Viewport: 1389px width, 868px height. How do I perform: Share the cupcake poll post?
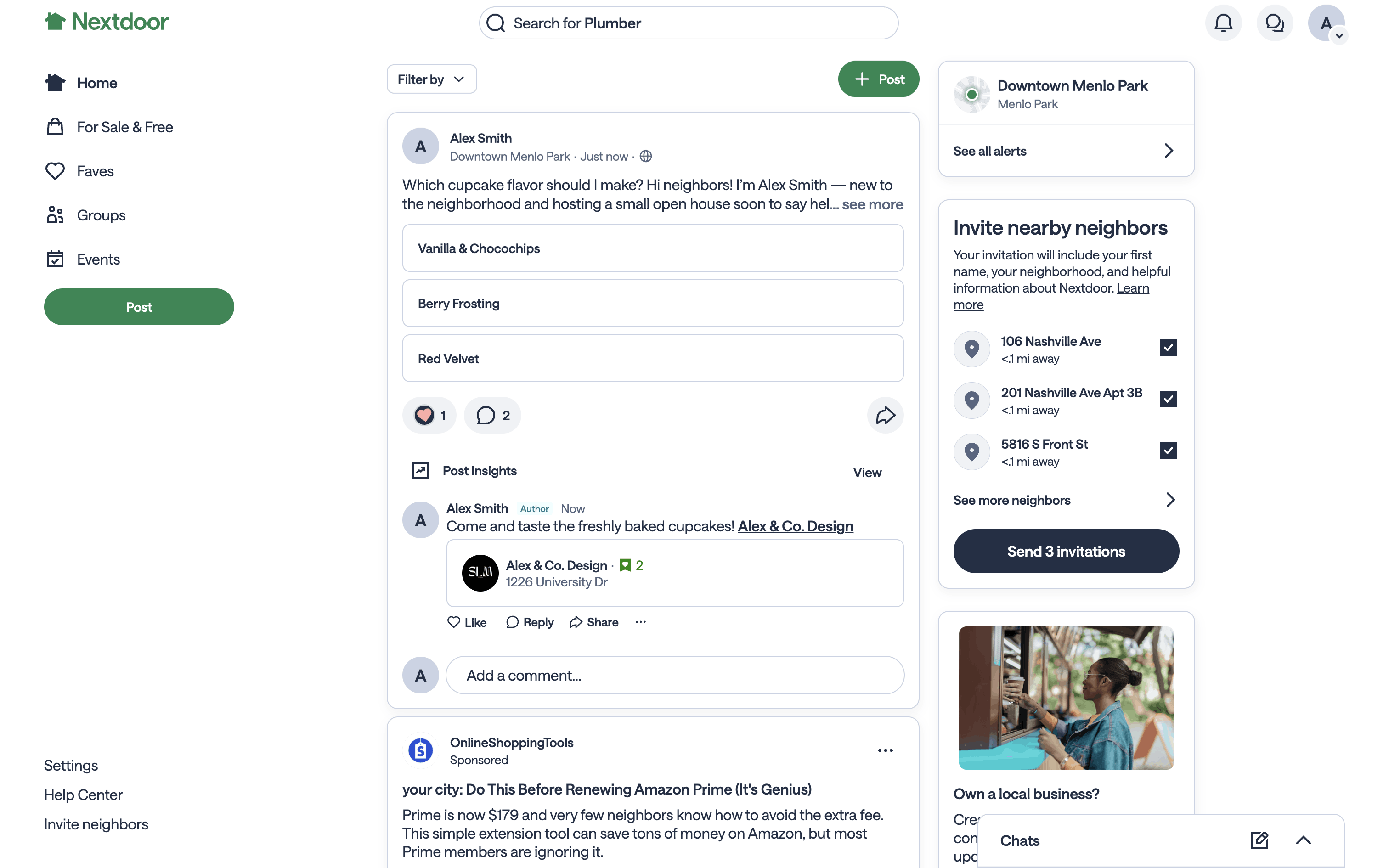tap(885, 415)
